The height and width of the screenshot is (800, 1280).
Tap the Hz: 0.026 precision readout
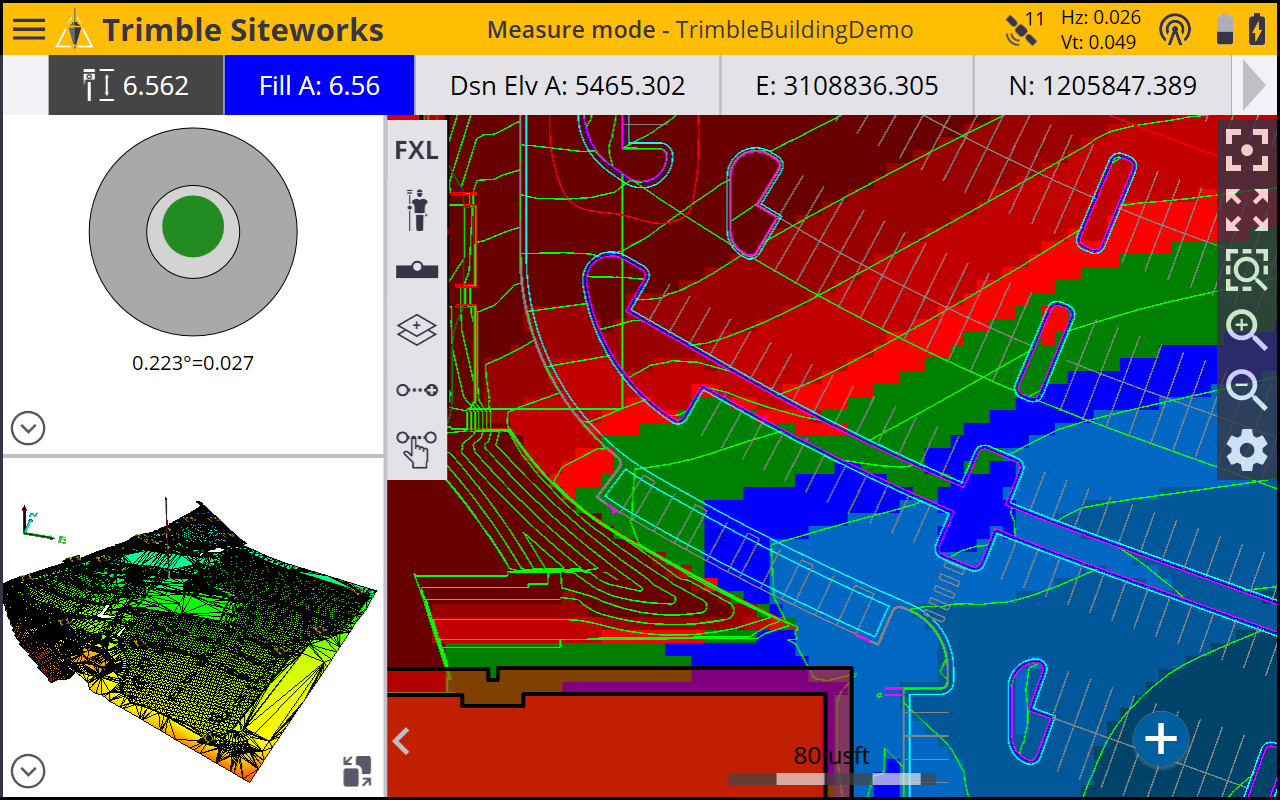[x=1100, y=17]
